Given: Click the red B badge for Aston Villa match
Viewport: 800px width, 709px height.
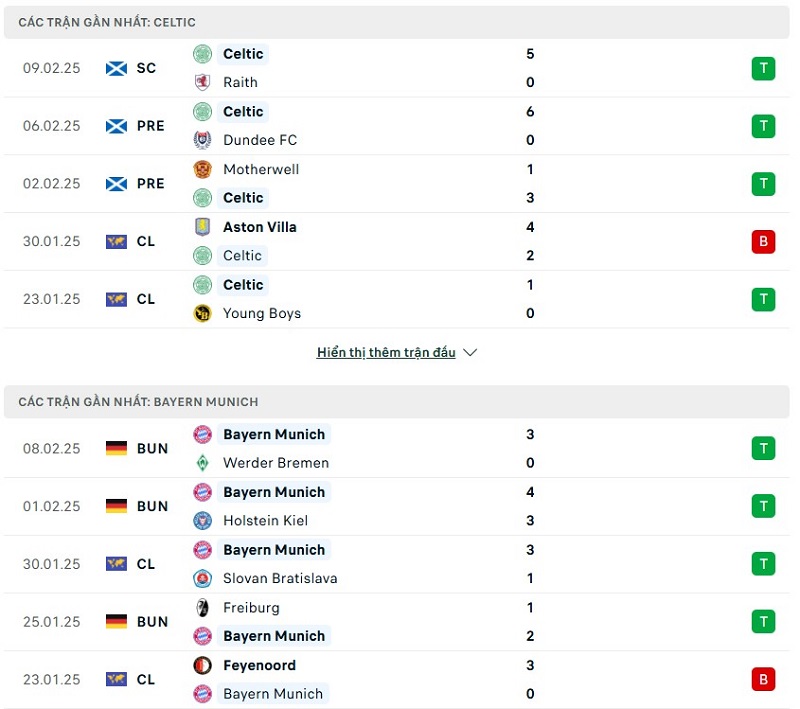Looking at the screenshot, I should click(x=763, y=241).
